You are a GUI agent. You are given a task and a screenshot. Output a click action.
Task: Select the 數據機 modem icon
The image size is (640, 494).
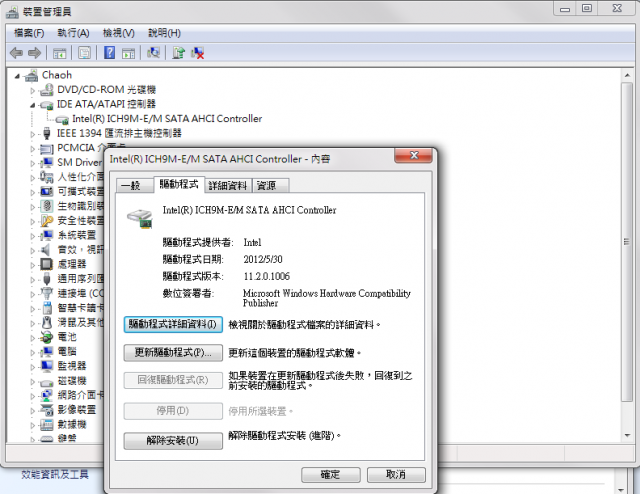coord(47,425)
